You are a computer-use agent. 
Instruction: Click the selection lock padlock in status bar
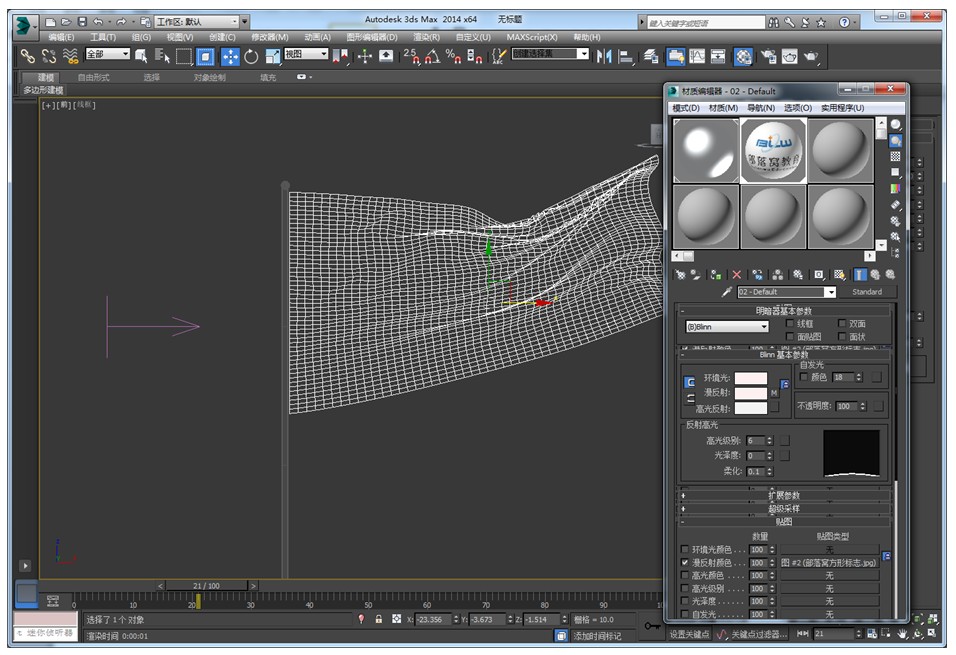(379, 619)
